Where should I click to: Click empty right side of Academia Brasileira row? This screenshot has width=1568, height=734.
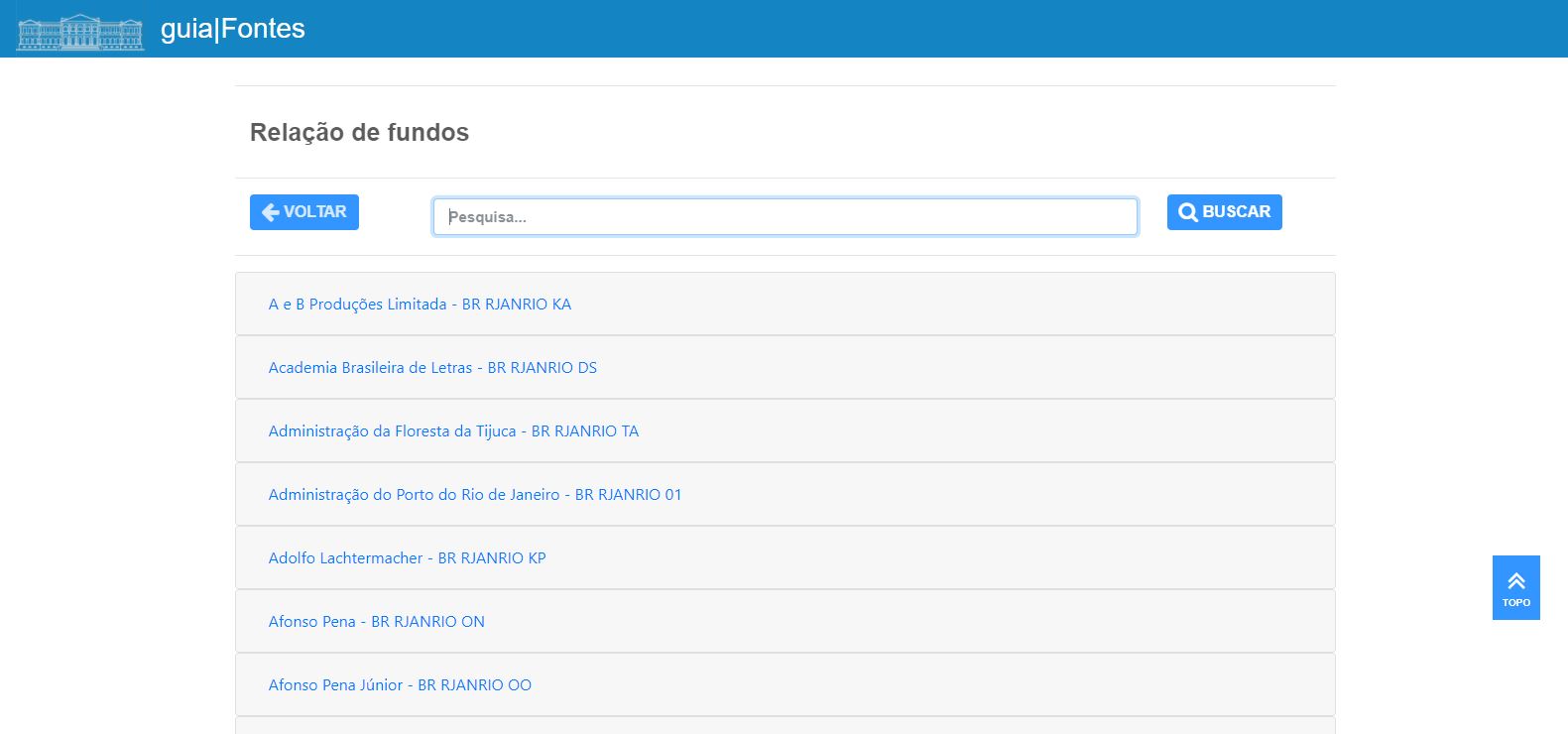[992, 368]
